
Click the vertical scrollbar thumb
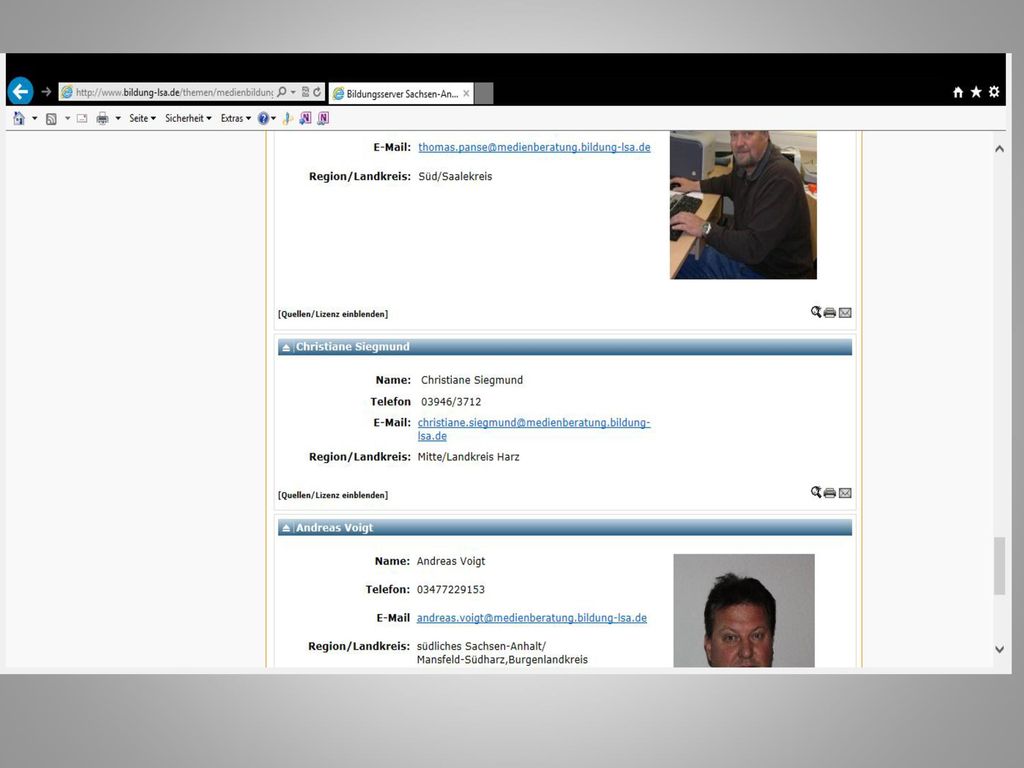pos(999,566)
